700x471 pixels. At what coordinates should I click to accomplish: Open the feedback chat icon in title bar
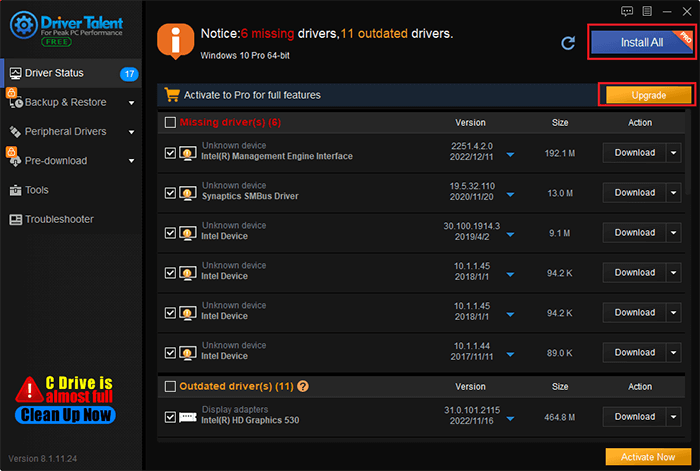(x=627, y=11)
